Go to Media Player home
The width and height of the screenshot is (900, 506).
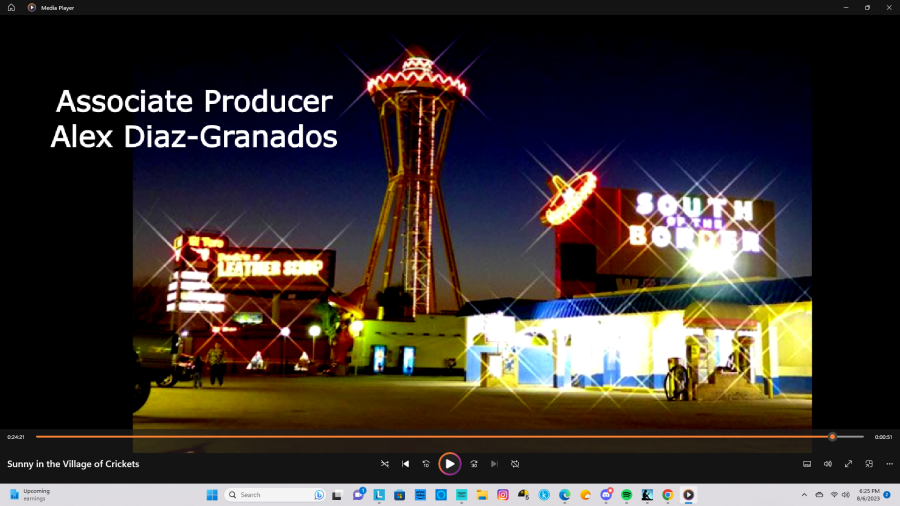11,7
